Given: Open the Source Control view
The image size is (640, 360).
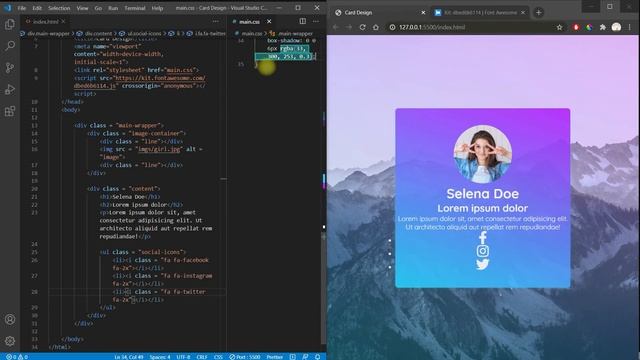Looking at the screenshot, I should tap(10, 68).
